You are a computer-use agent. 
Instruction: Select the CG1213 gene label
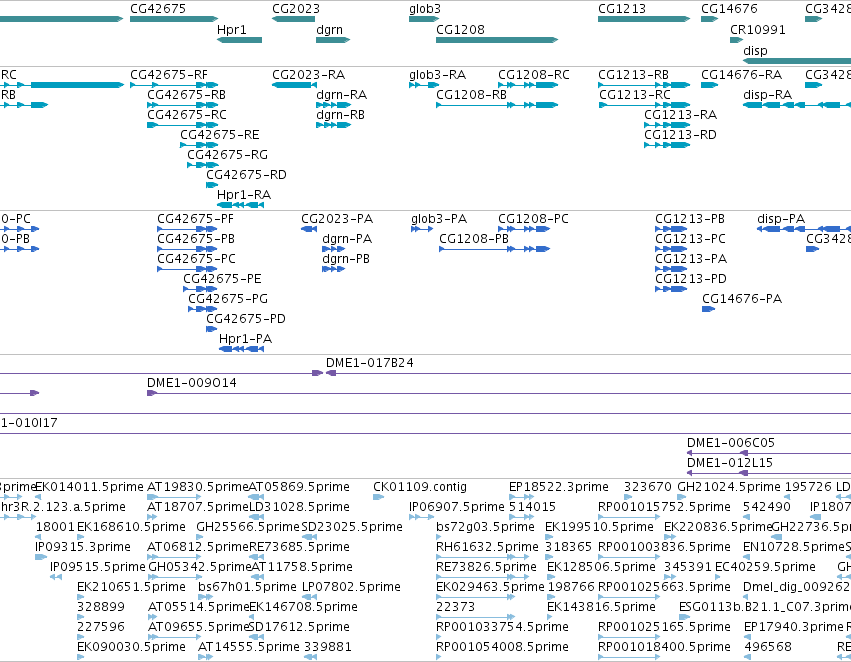tap(622, 9)
